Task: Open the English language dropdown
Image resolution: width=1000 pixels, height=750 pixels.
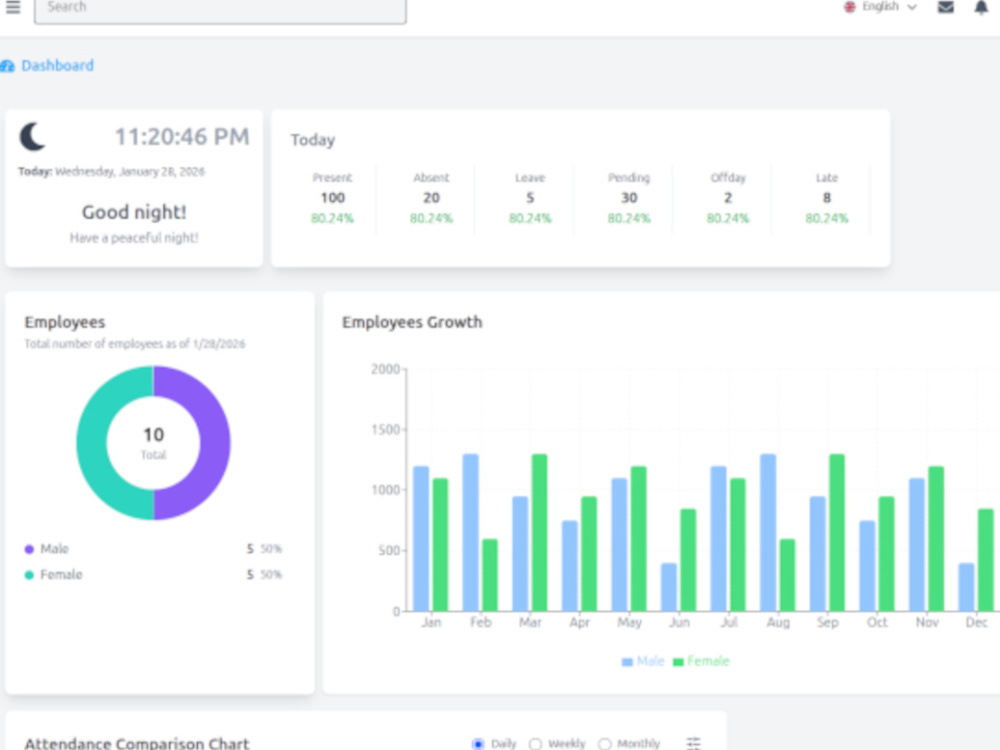Action: 881,7
